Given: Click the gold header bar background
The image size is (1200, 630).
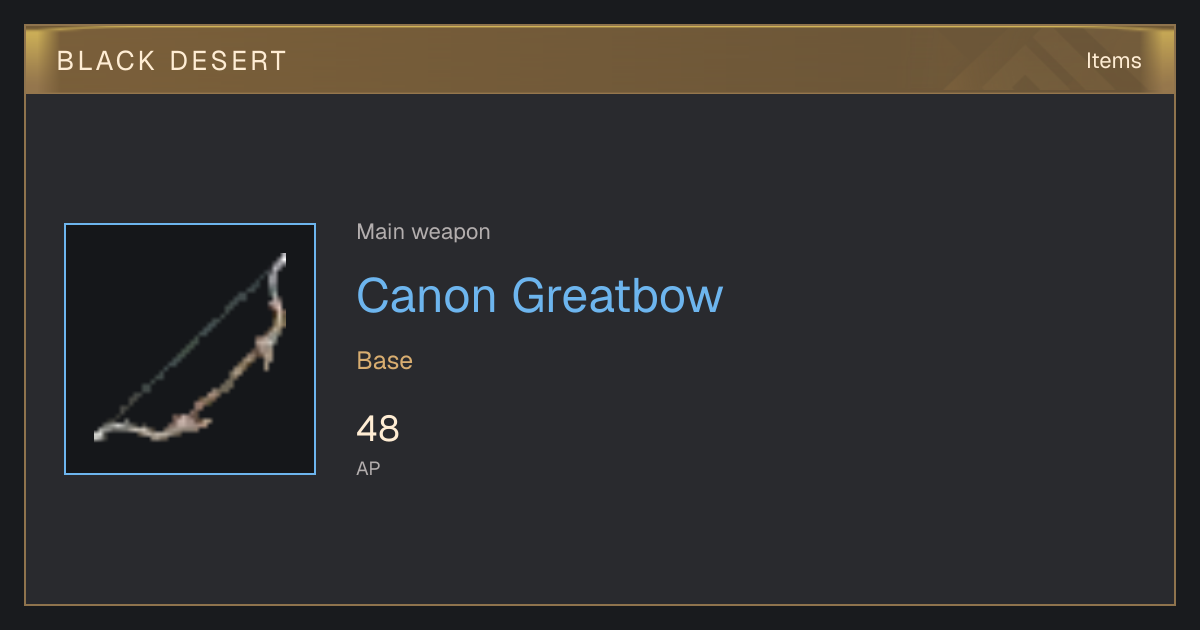Looking at the screenshot, I should pyautogui.click(x=600, y=61).
